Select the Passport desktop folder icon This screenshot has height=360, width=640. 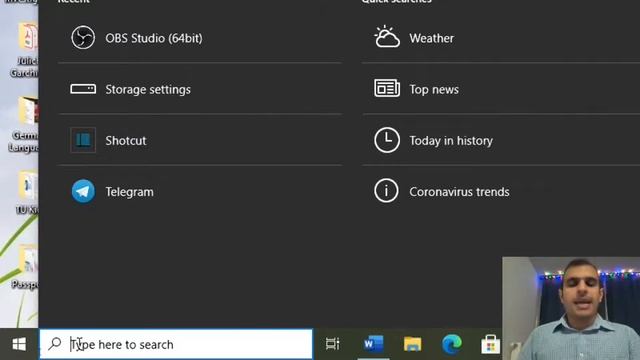pos(29,259)
